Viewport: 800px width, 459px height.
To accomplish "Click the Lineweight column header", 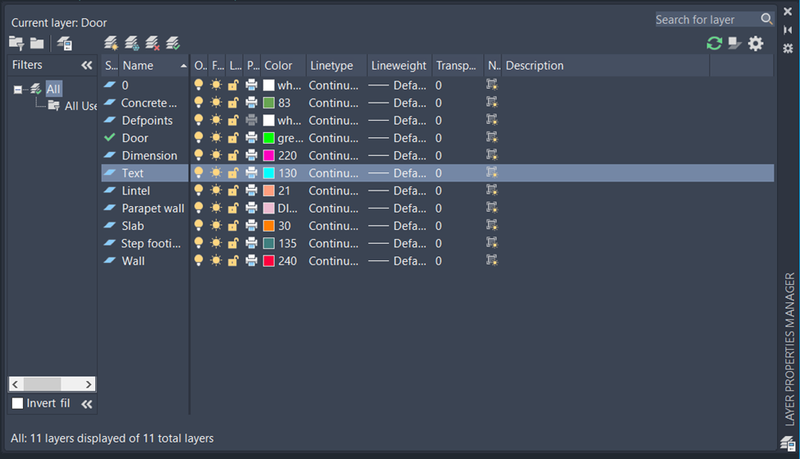I will [x=399, y=66].
